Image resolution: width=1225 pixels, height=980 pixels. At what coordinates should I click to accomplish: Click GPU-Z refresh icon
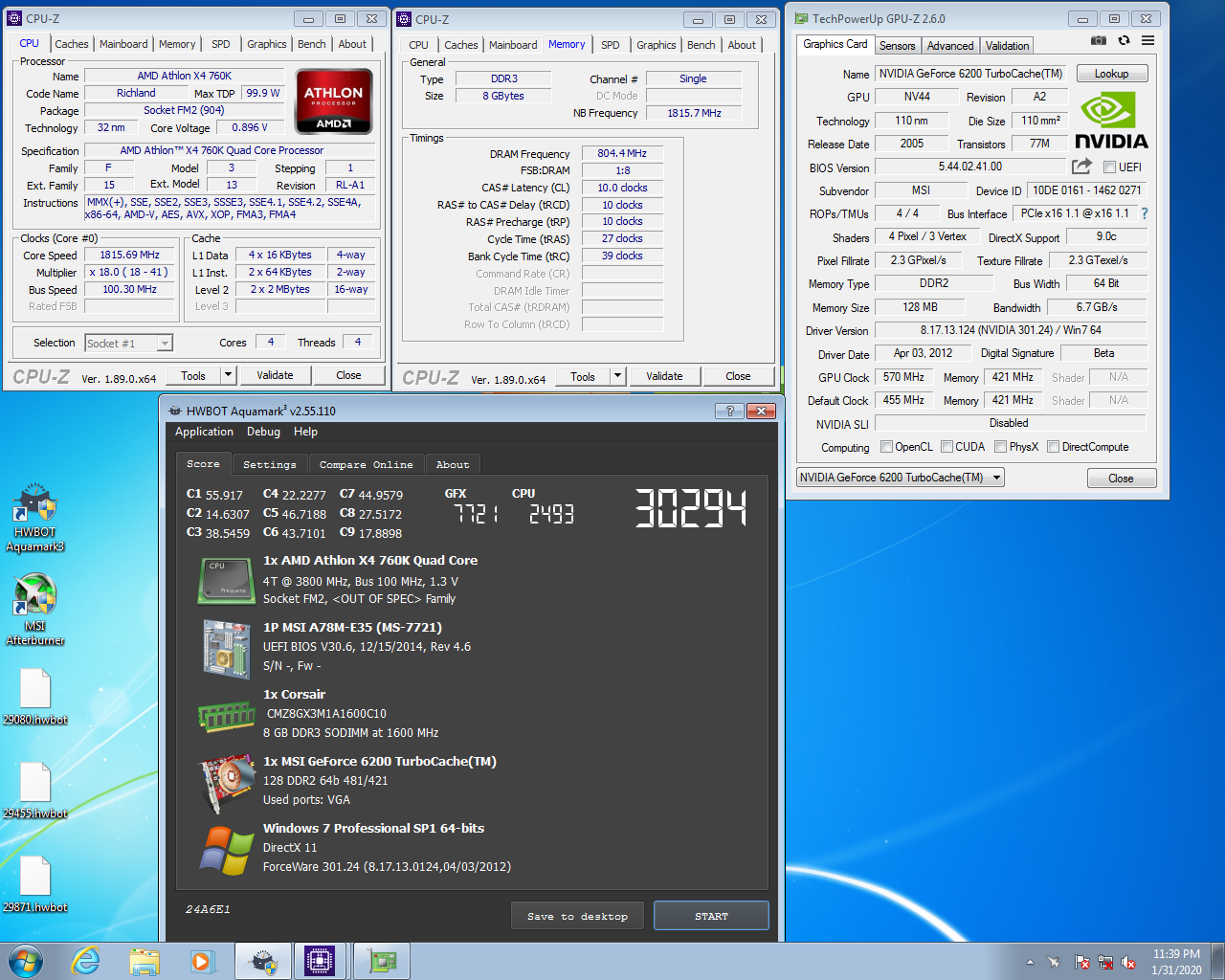[1124, 40]
